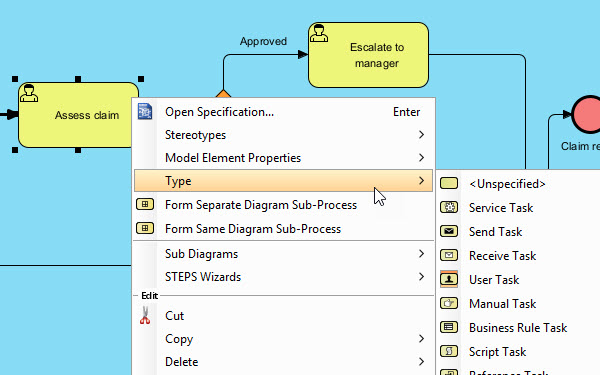600x375 pixels.
Task: Click the Manual Task hand icon
Action: point(449,303)
